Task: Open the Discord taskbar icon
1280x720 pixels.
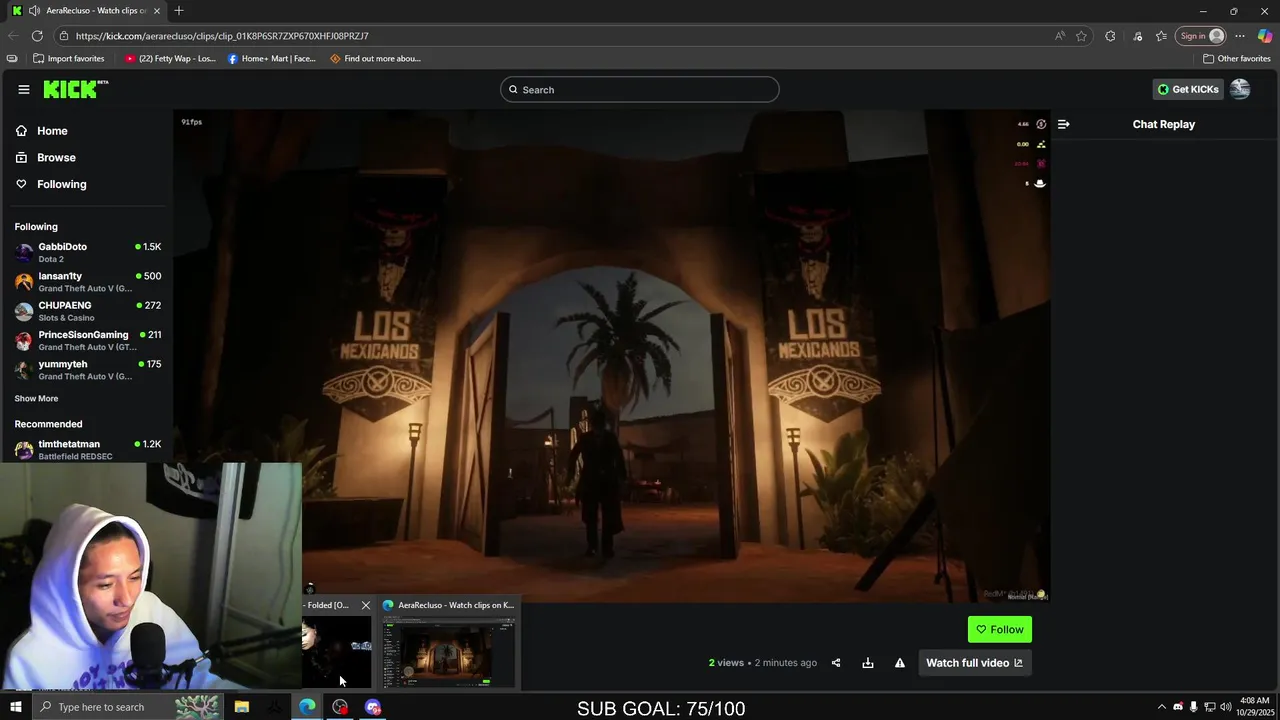Action: coord(373,707)
